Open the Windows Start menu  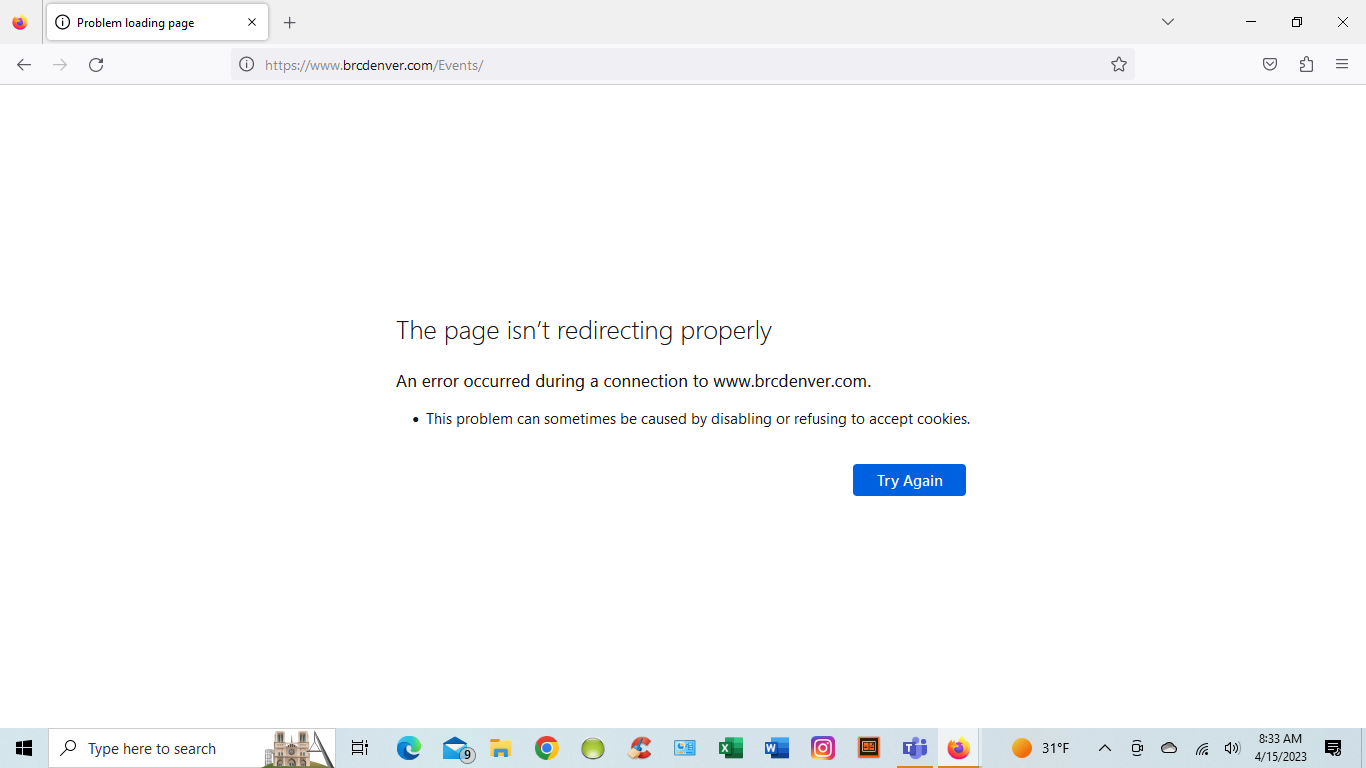(24, 748)
